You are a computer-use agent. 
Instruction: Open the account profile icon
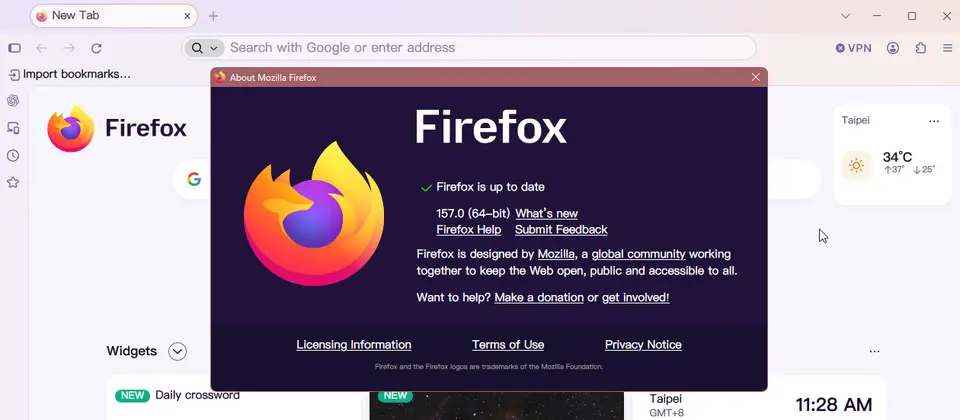coord(893,48)
